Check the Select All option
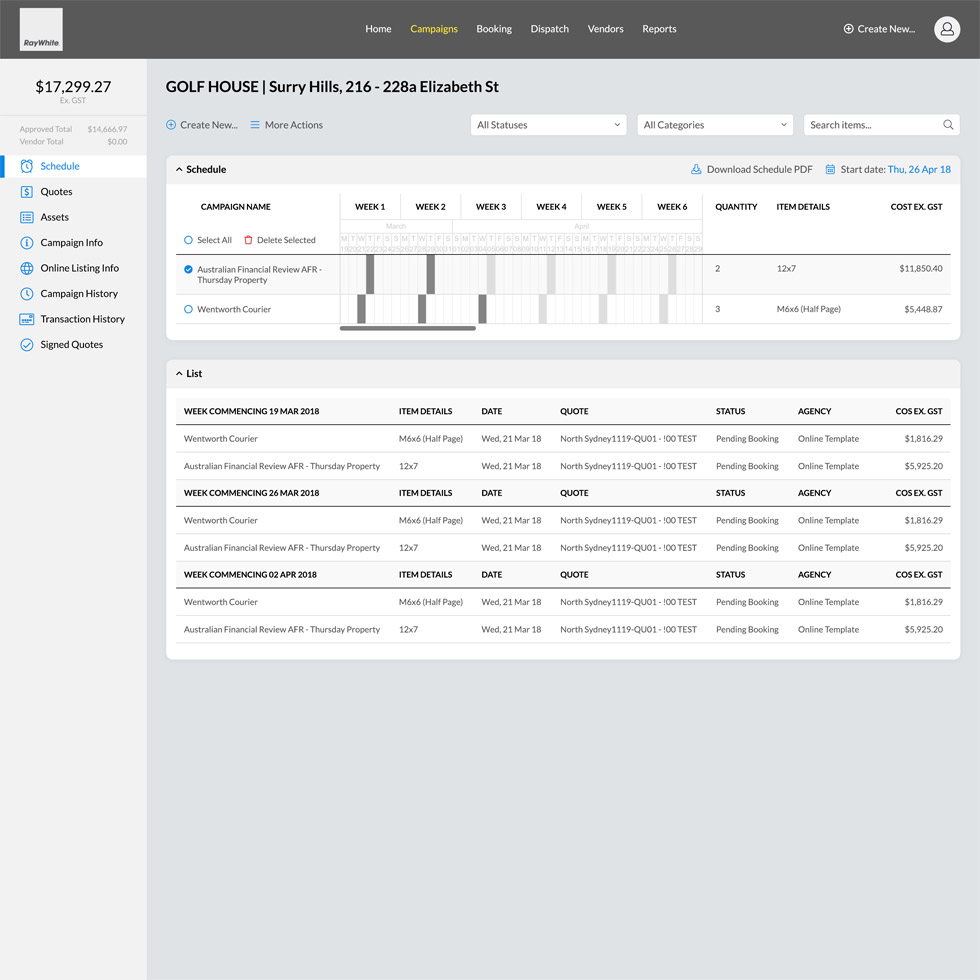The image size is (980, 980). click(191, 240)
